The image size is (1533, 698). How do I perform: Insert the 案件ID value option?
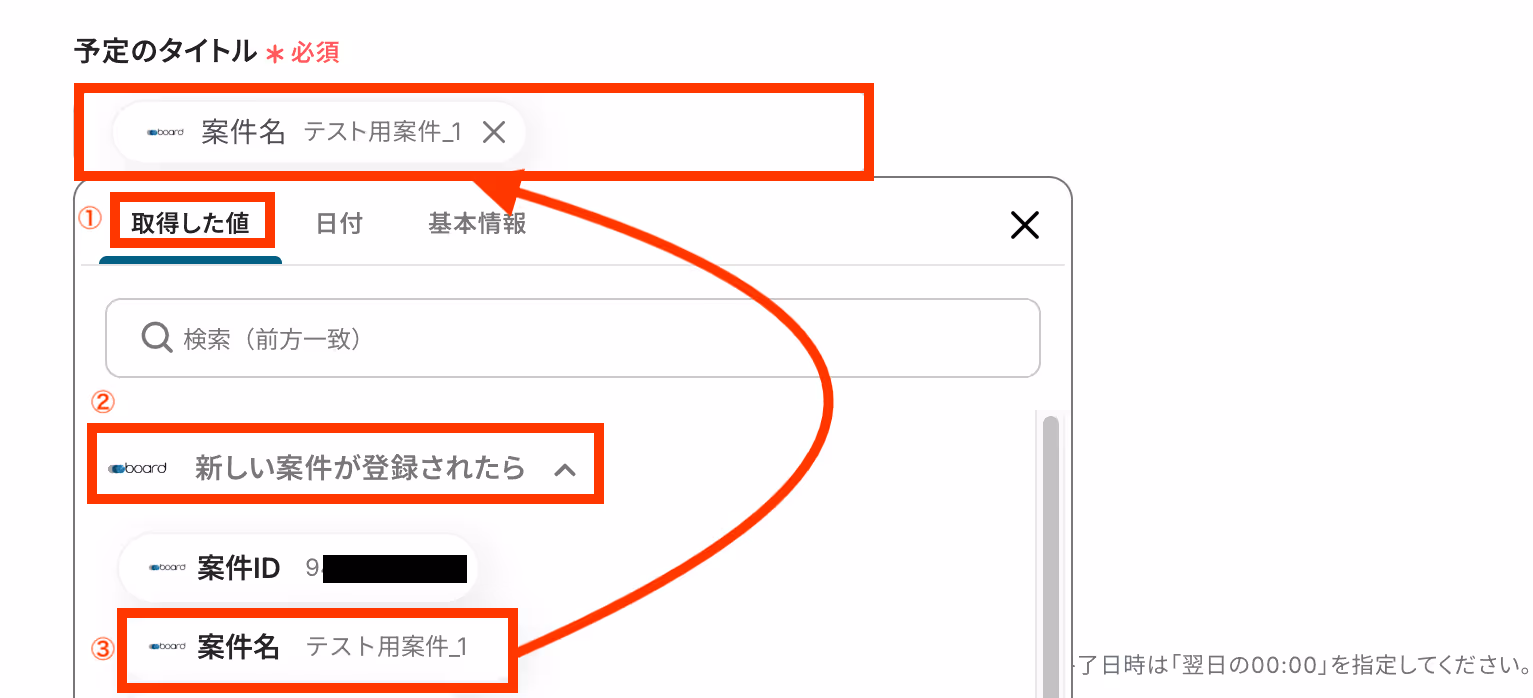297,568
